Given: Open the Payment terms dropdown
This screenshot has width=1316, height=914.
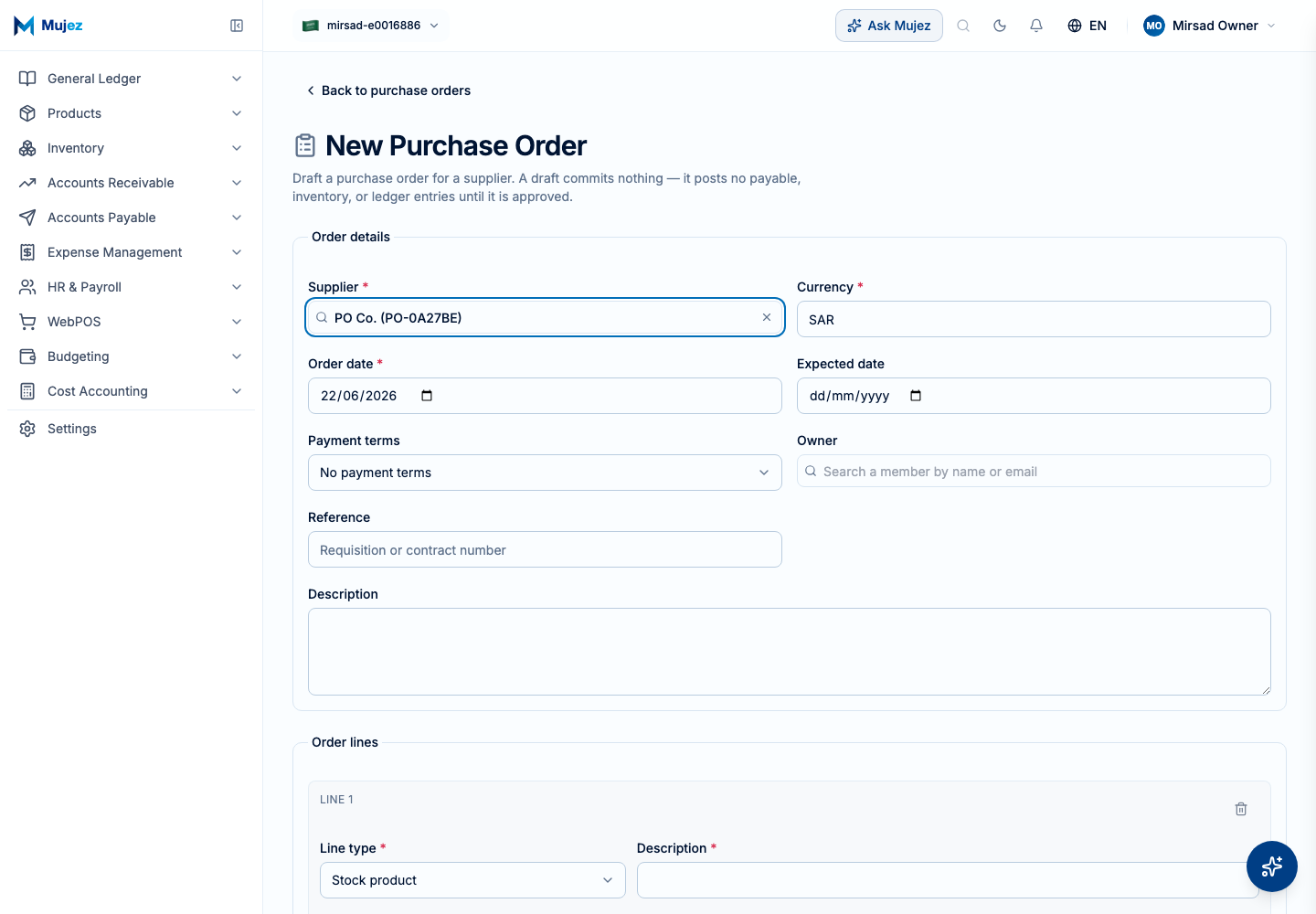Looking at the screenshot, I should [x=545, y=473].
